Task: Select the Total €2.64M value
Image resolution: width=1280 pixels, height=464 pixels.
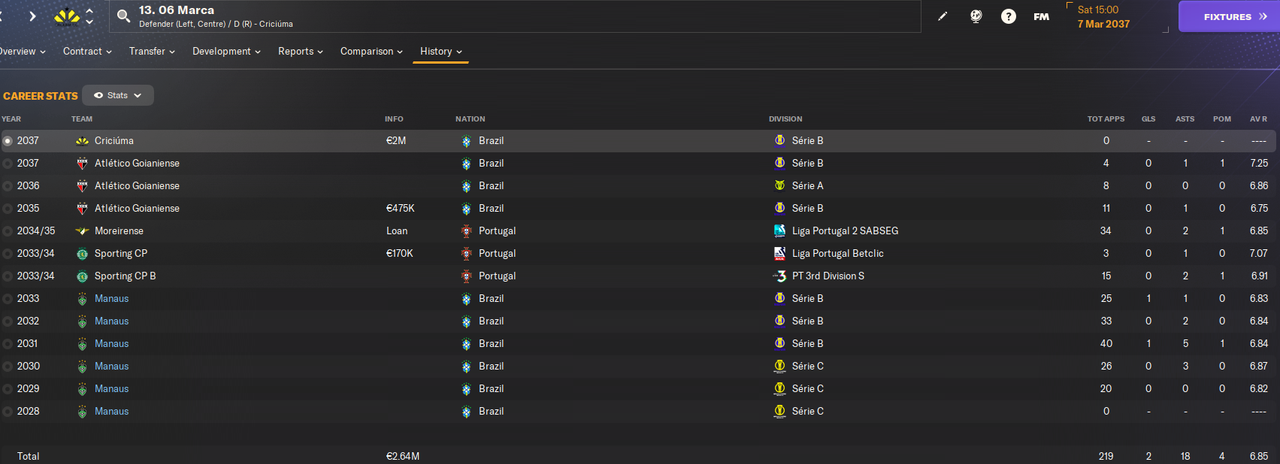Action: tap(402, 456)
